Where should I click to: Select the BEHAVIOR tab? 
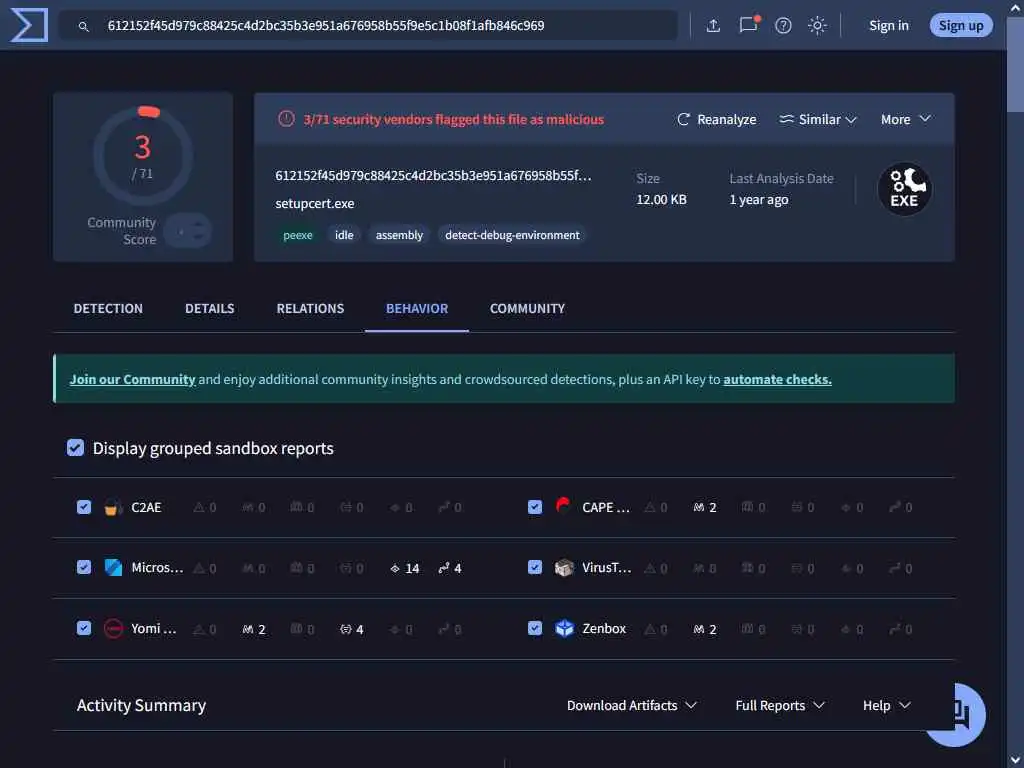pos(417,308)
